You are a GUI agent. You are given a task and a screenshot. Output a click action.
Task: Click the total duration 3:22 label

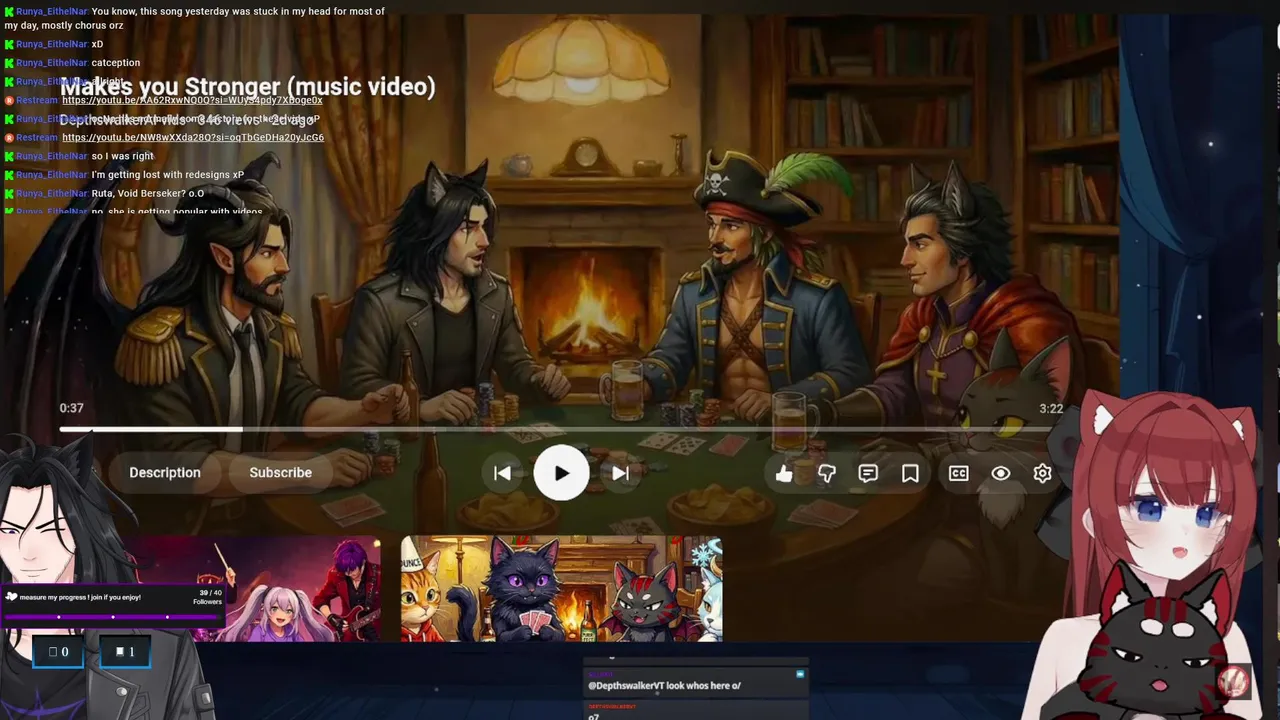click(1051, 408)
